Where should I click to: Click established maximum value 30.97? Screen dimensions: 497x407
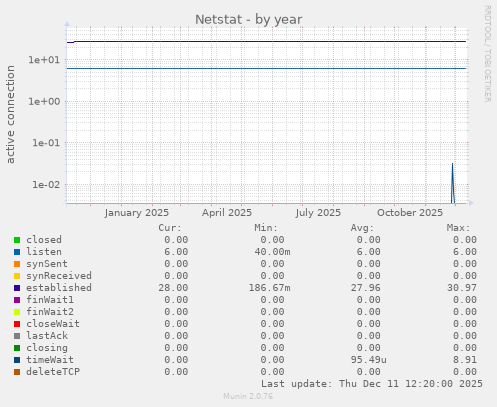click(462, 288)
